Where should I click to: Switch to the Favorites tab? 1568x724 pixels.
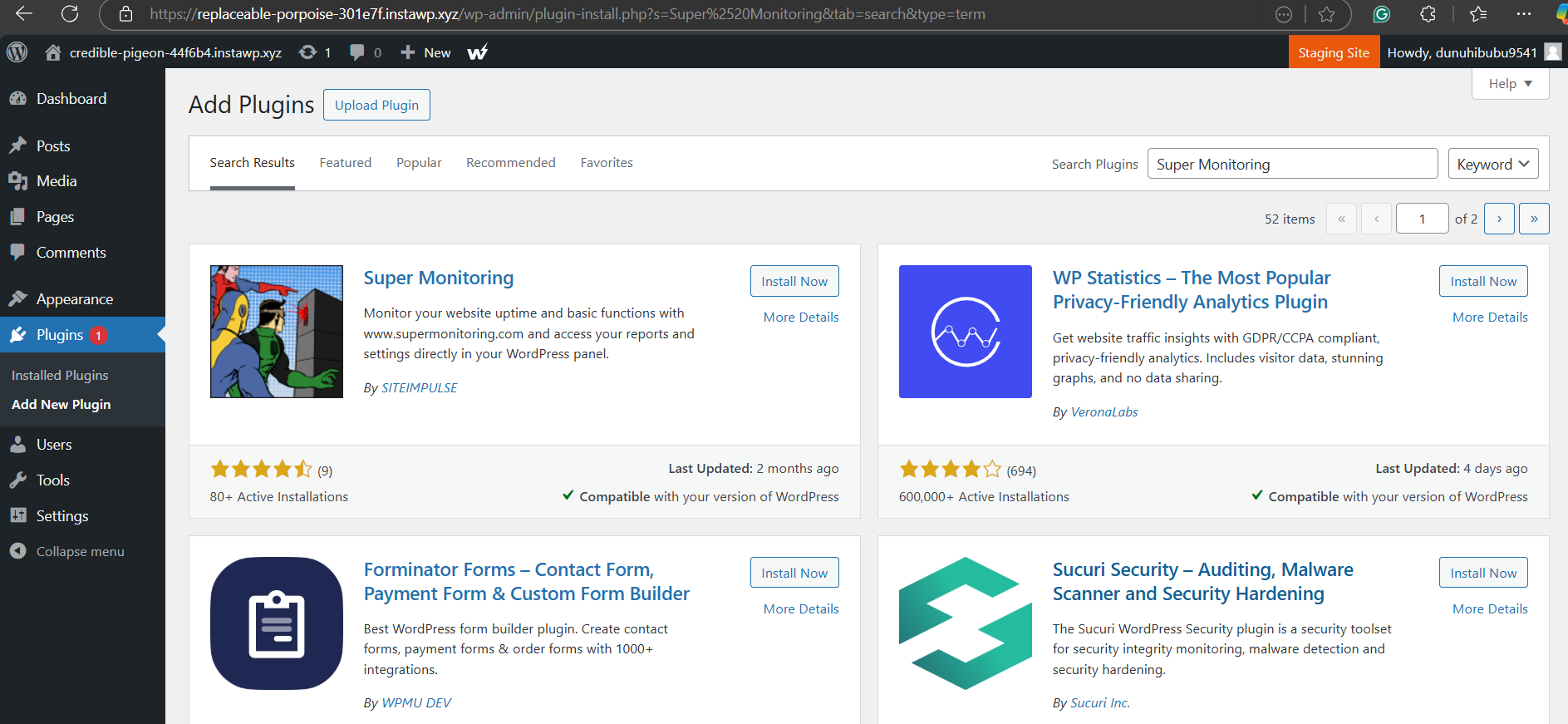[x=607, y=163]
